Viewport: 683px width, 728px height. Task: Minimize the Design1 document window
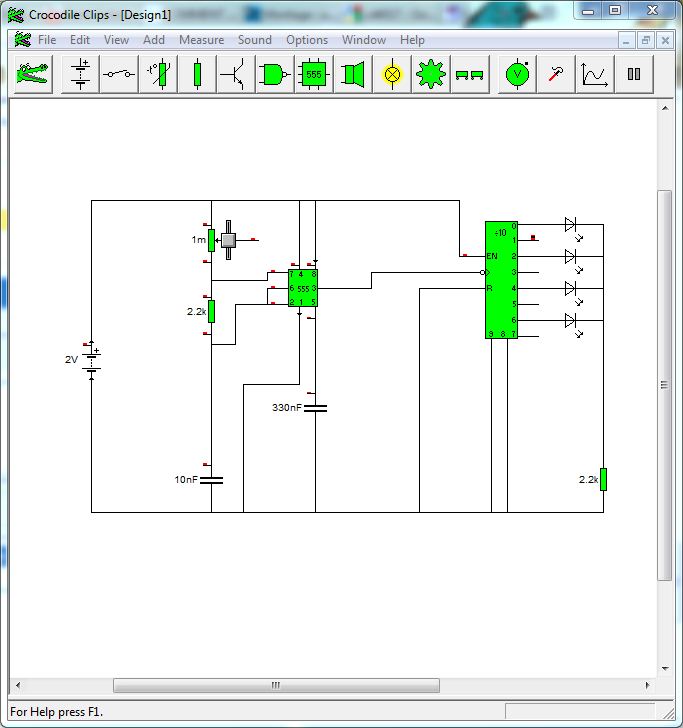(x=626, y=41)
